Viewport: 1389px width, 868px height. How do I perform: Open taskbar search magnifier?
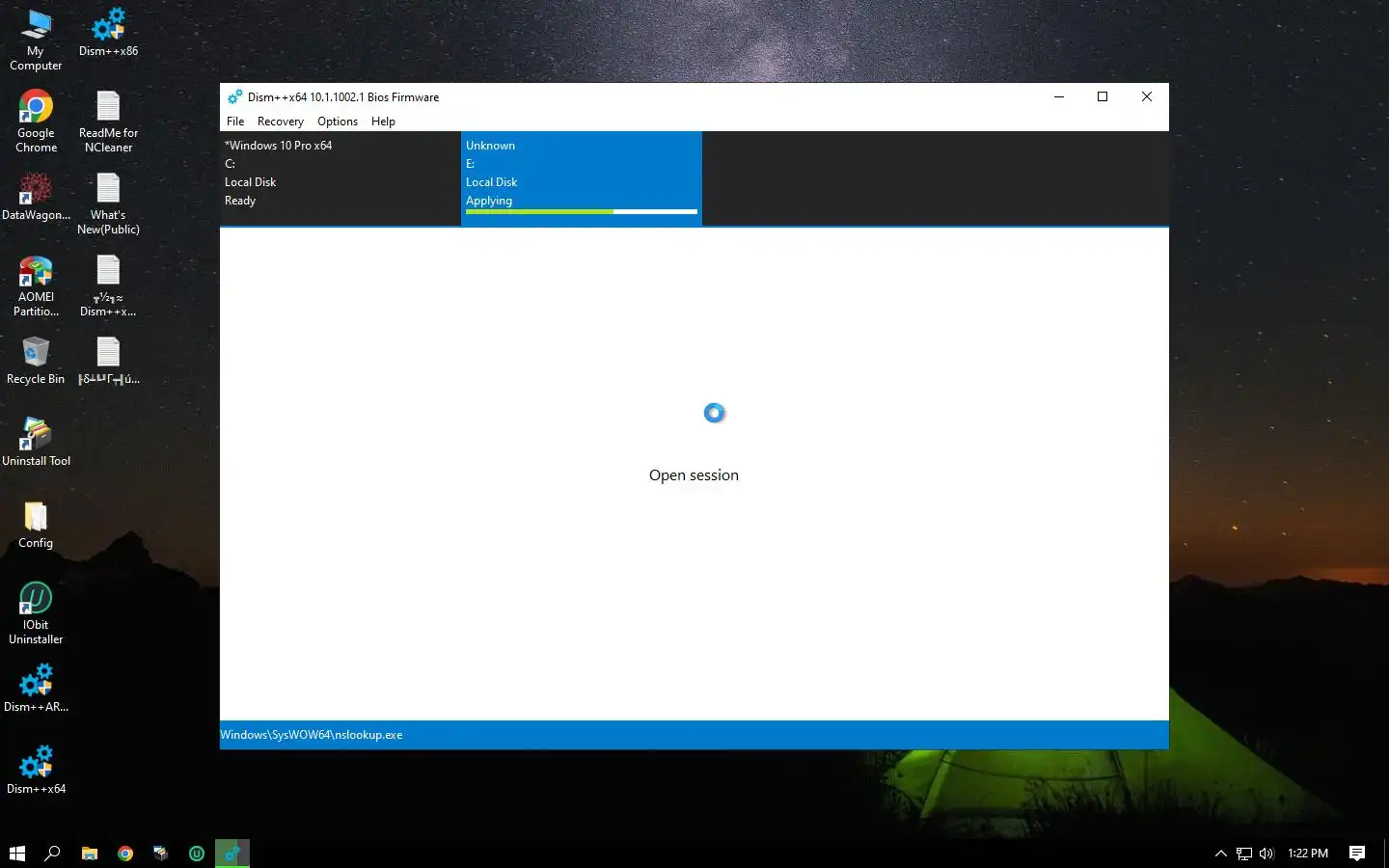tap(53, 853)
